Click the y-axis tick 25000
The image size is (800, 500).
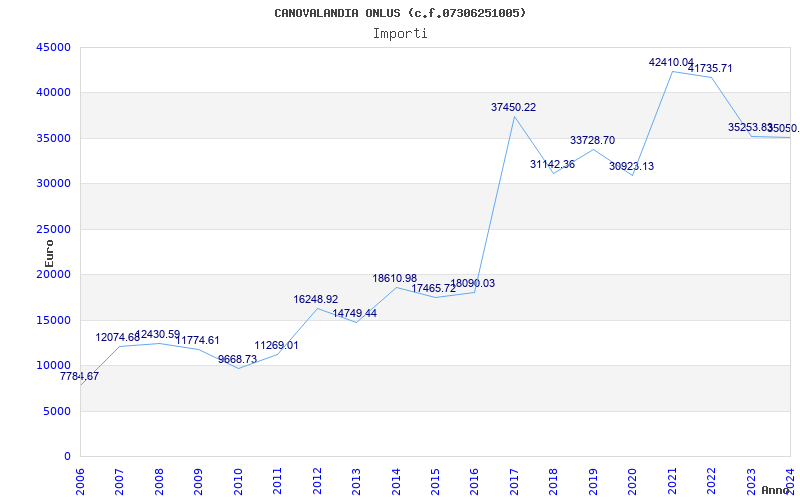(x=54, y=229)
